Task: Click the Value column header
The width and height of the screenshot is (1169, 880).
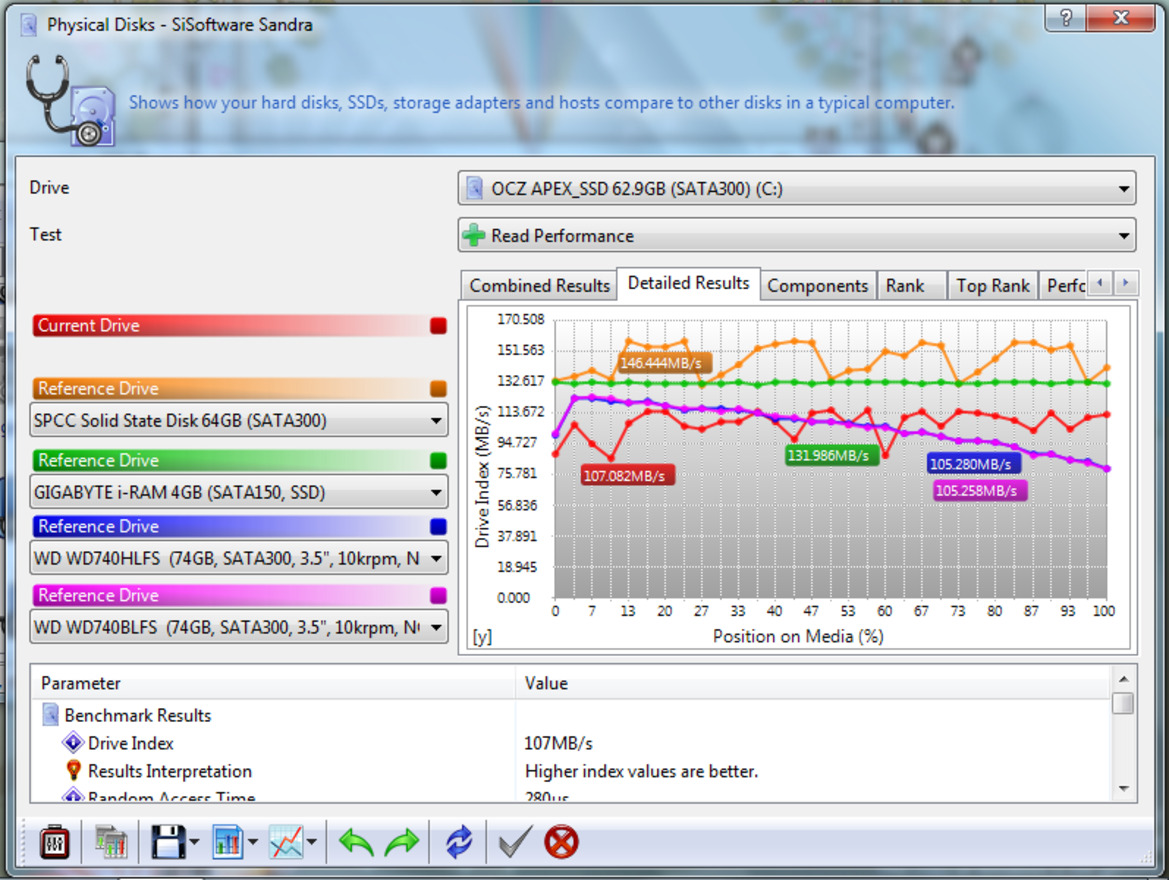Action: (813, 683)
